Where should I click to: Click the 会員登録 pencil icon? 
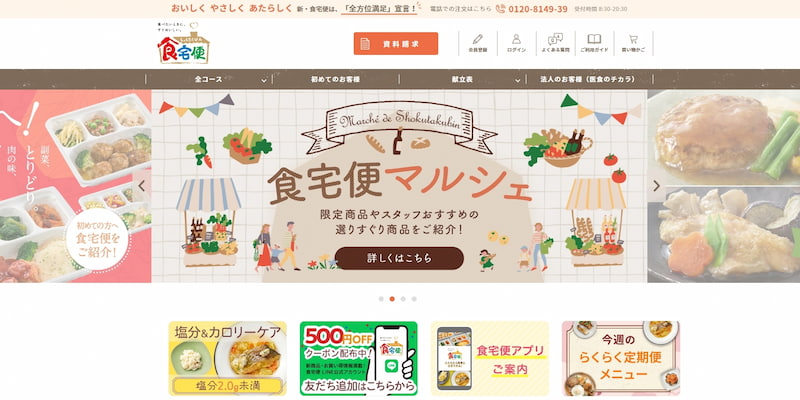click(x=478, y=39)
